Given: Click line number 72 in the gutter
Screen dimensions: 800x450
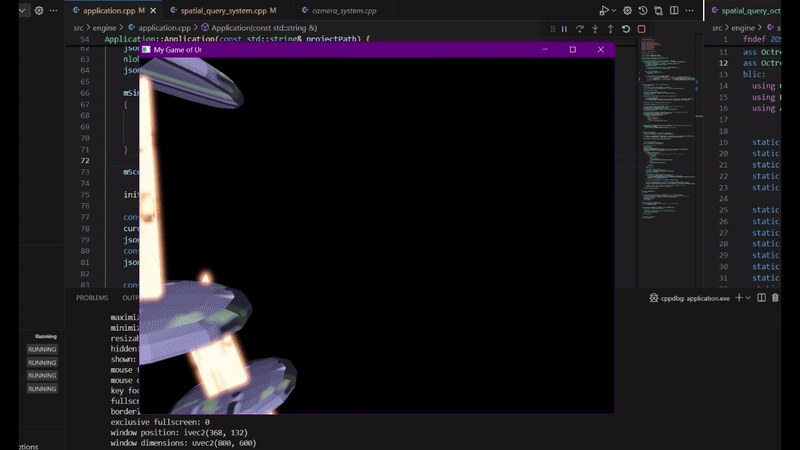Looking at the screenshot, I should 84,160.
